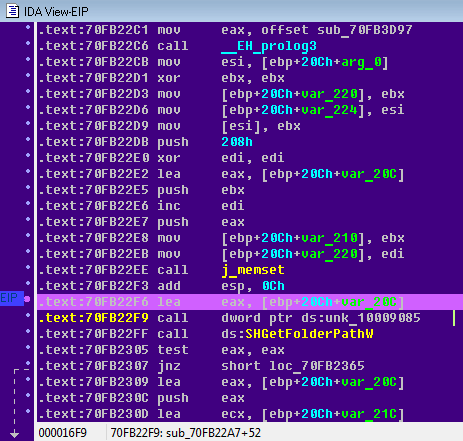Viewport: 463px width, 441px height.
Task: Click arg_0 in line 70FB22CB
Action: tap(361, 62)
